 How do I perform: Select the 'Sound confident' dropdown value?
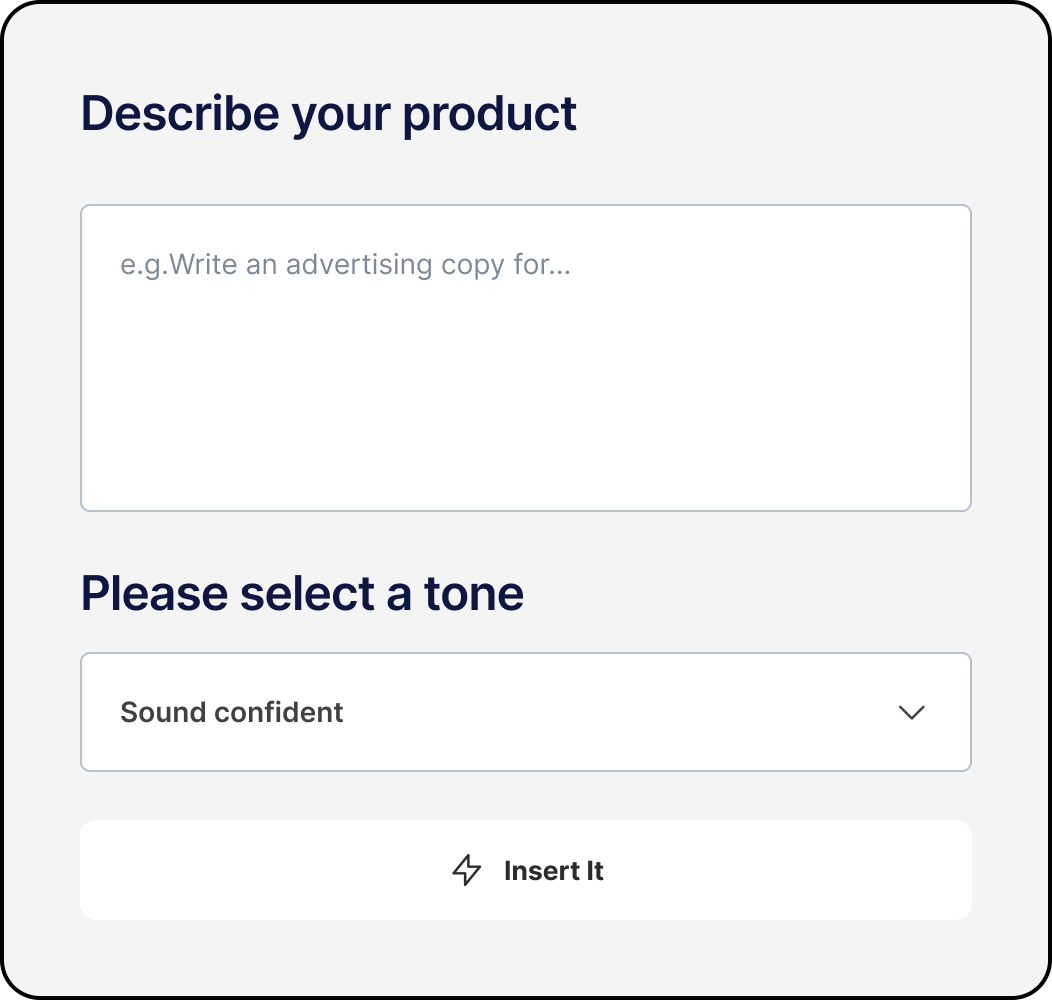[232, 712]
